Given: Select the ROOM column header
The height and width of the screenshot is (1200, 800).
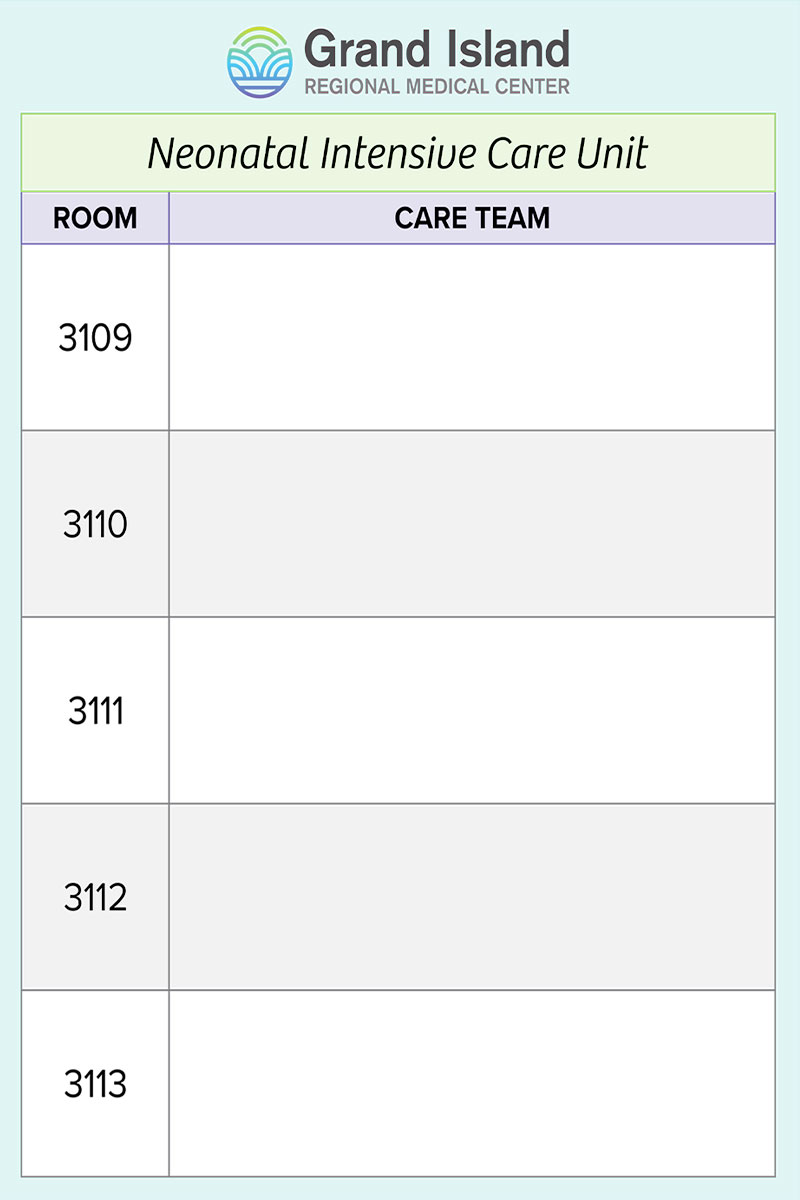Looking at the screenshot, I should 95,218.
